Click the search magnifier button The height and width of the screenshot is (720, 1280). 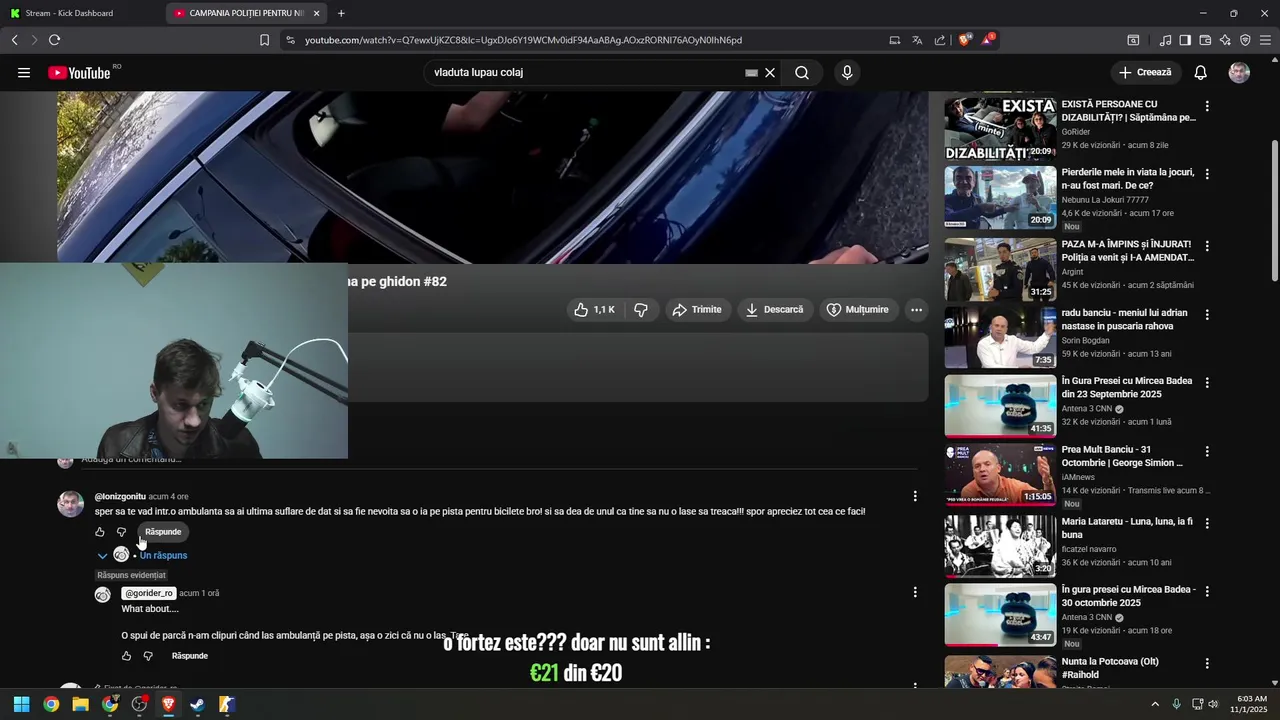802,72
